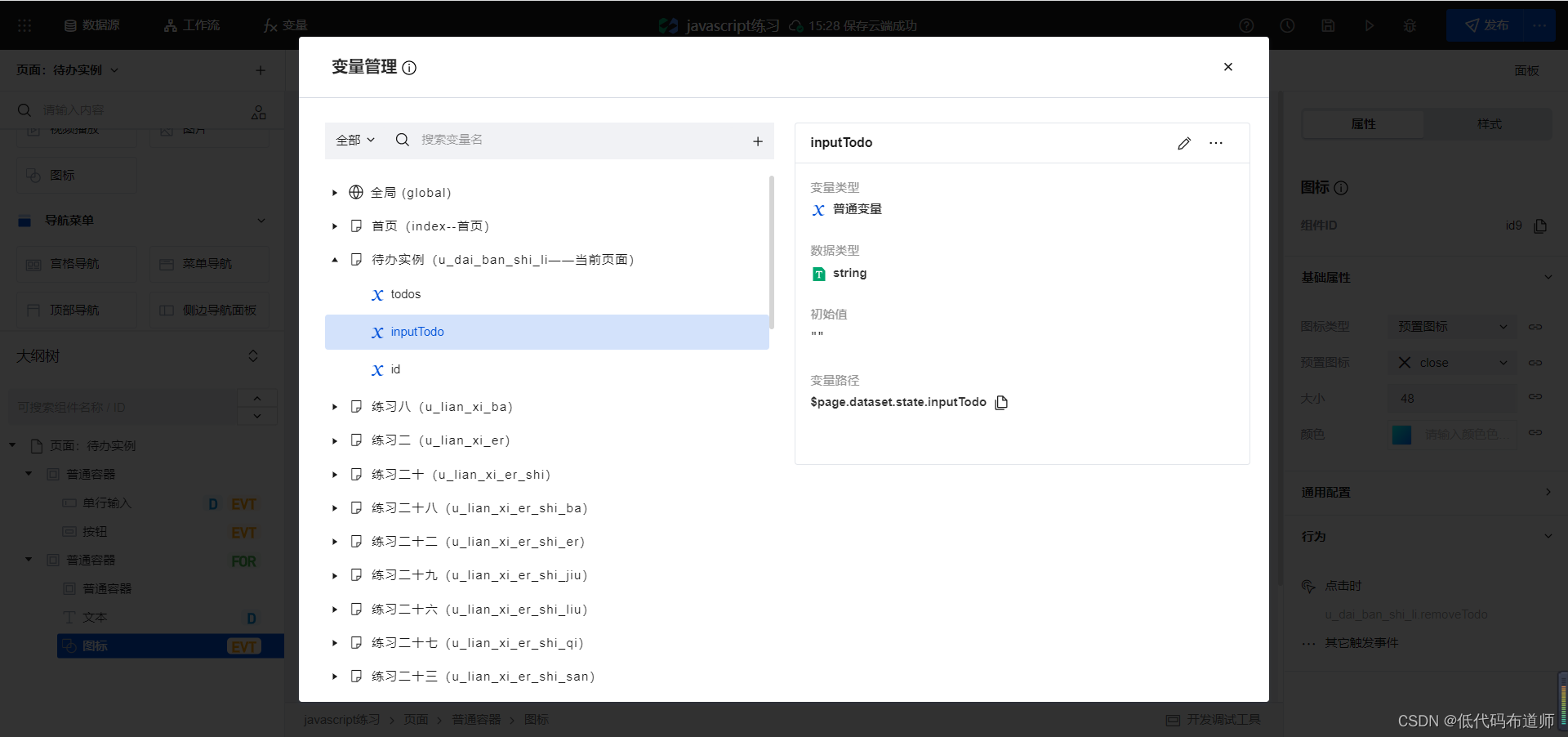Viewport: 1568px width, 737px height.
Task: Expand 练习二十二 (u_lian_xi_er_shi_er) node
Action: [x=335, y=542]
